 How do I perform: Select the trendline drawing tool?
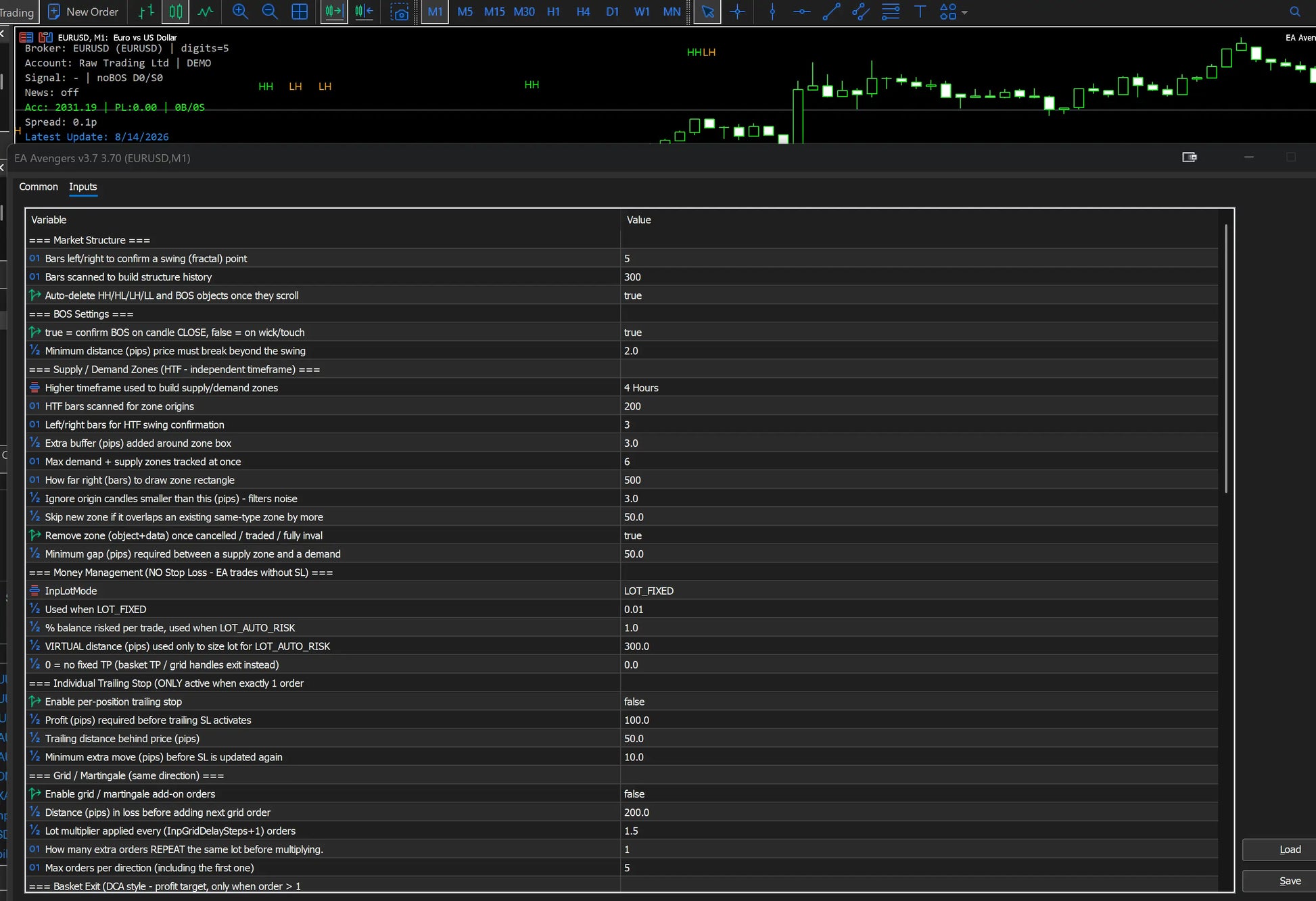pos(831,11)
